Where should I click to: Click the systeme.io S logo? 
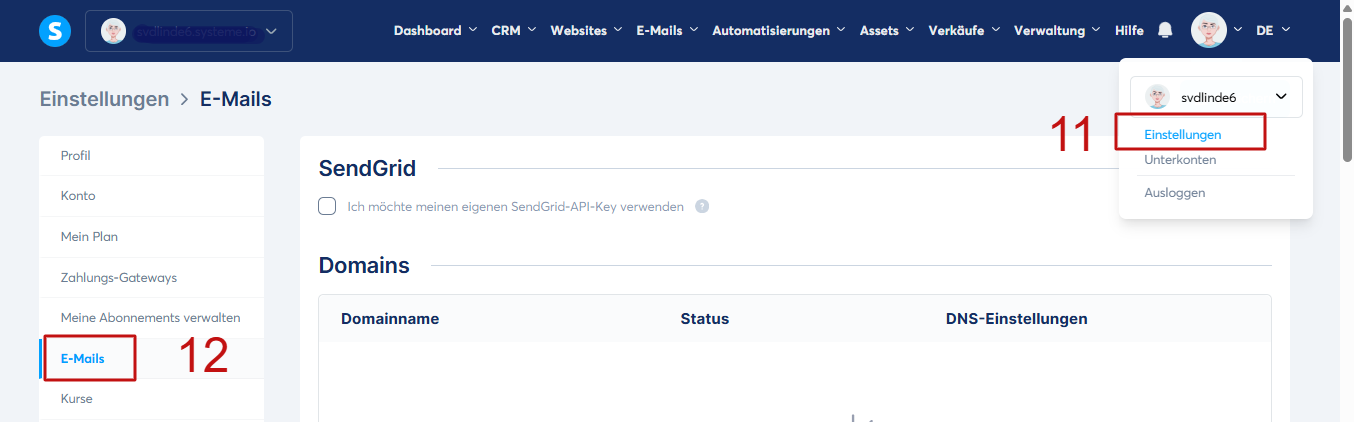click(x=55, y=31)
